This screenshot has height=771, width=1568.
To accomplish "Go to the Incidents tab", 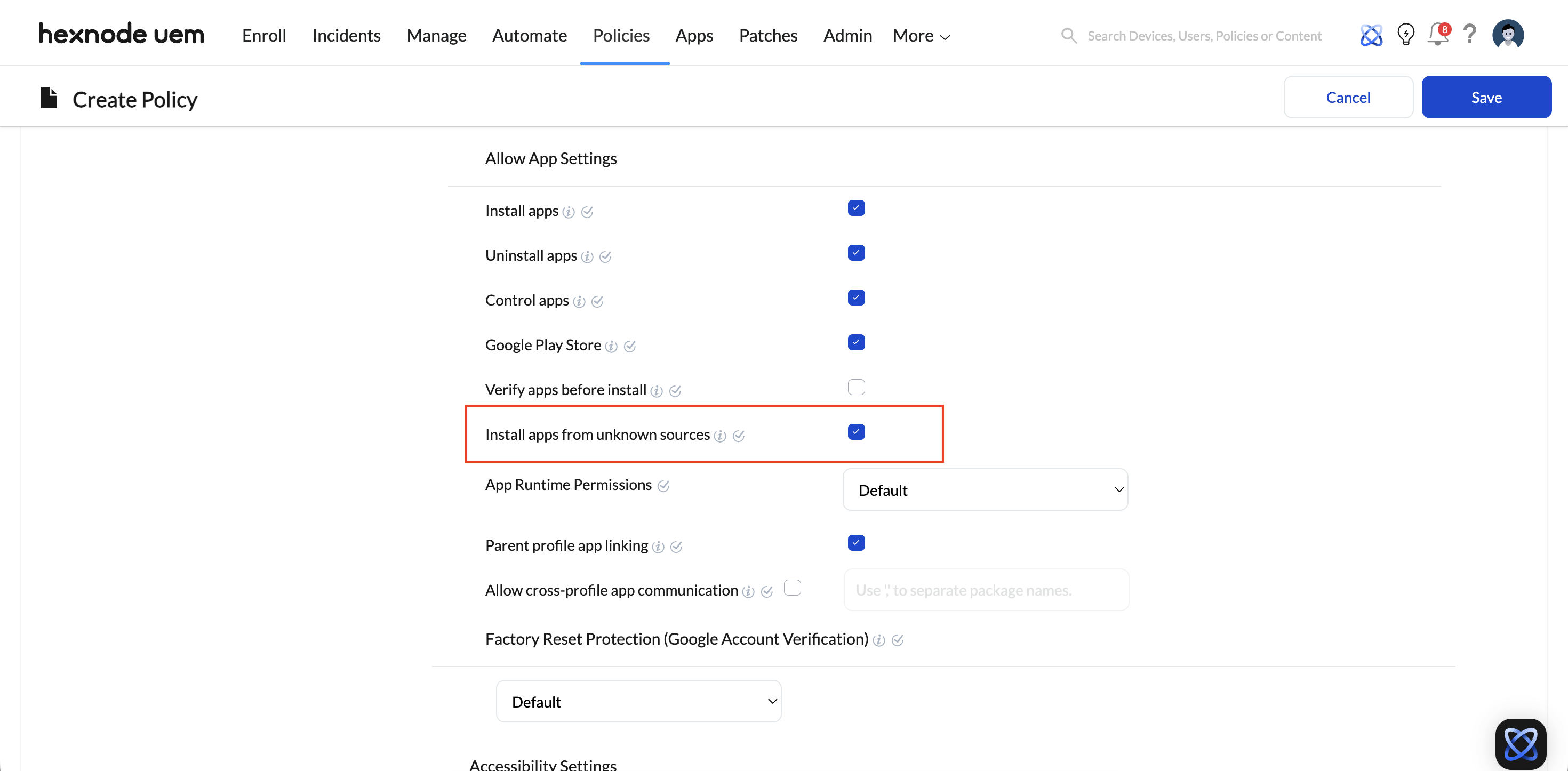I will [x=346, y=36].
